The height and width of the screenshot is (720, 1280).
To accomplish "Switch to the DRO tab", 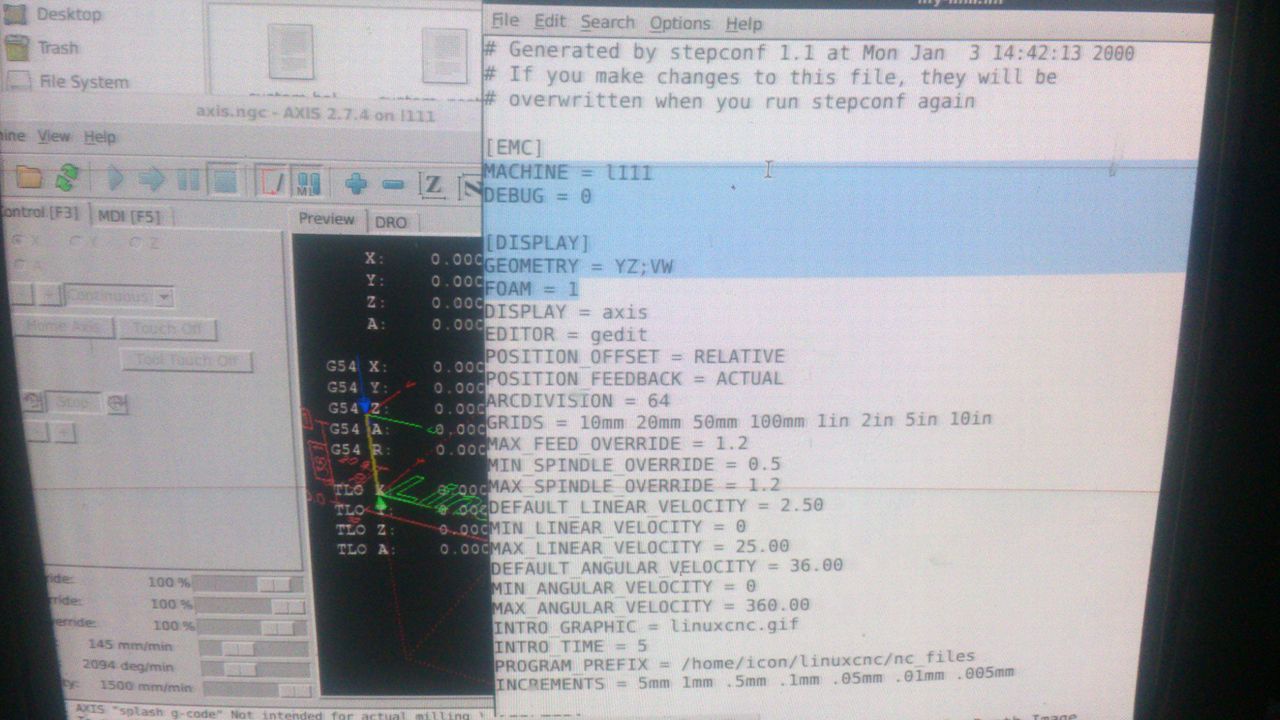I will [x=391, y=221].
